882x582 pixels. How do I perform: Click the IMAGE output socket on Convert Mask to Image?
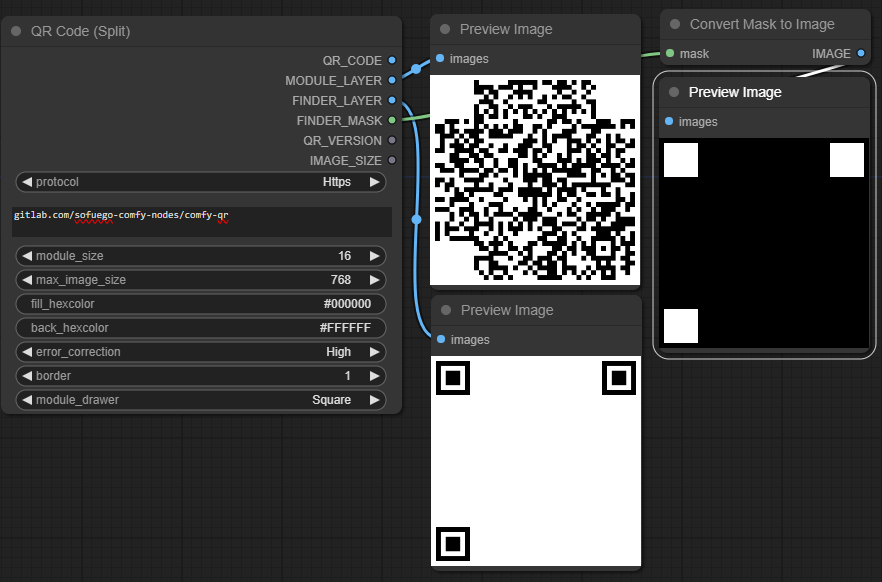[x=861, y=53]
